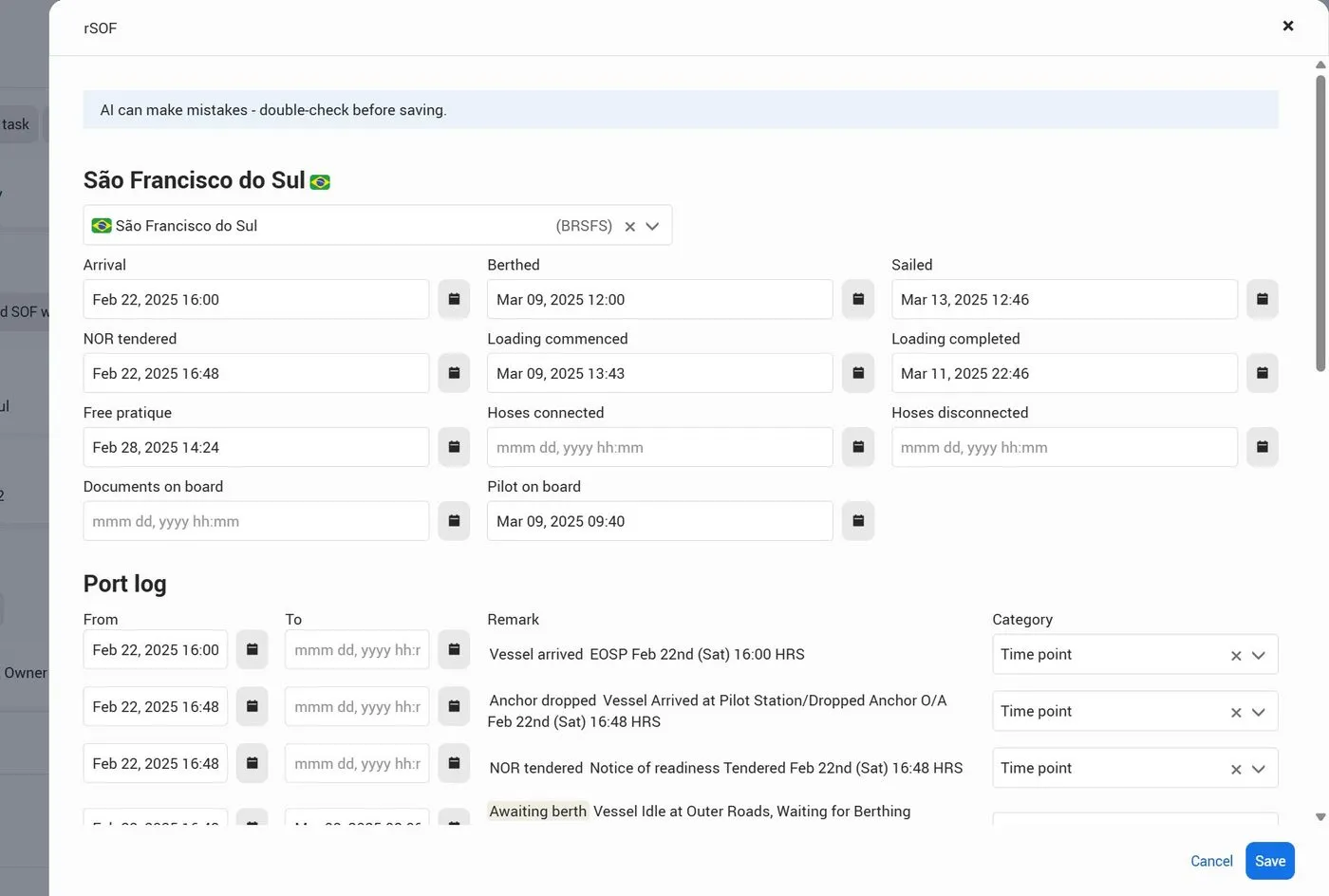This screenshot has width=1329, height=896.
Task: Click the dialog vertical scrollbar thumb
Action: point(1320,223)
